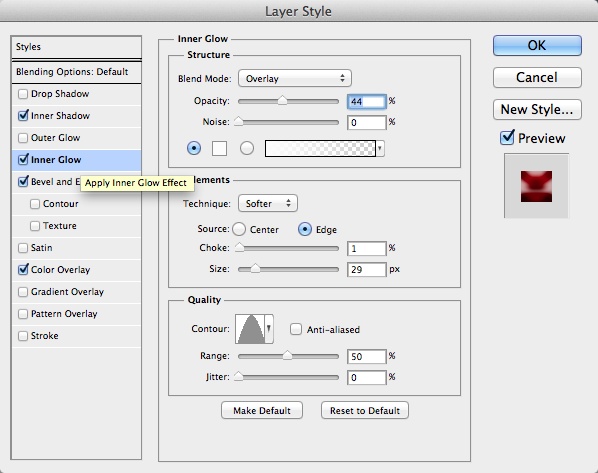
Task: Open the Satin style settings row
Action: click(x=77, y=248)
